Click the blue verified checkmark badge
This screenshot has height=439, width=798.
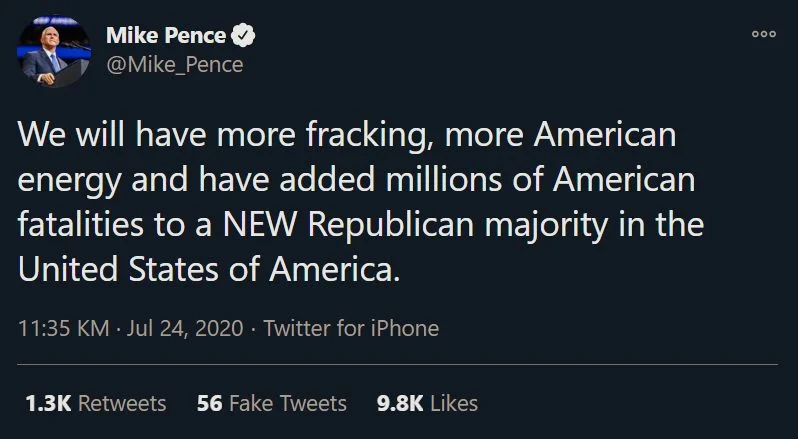pos(243,37)
